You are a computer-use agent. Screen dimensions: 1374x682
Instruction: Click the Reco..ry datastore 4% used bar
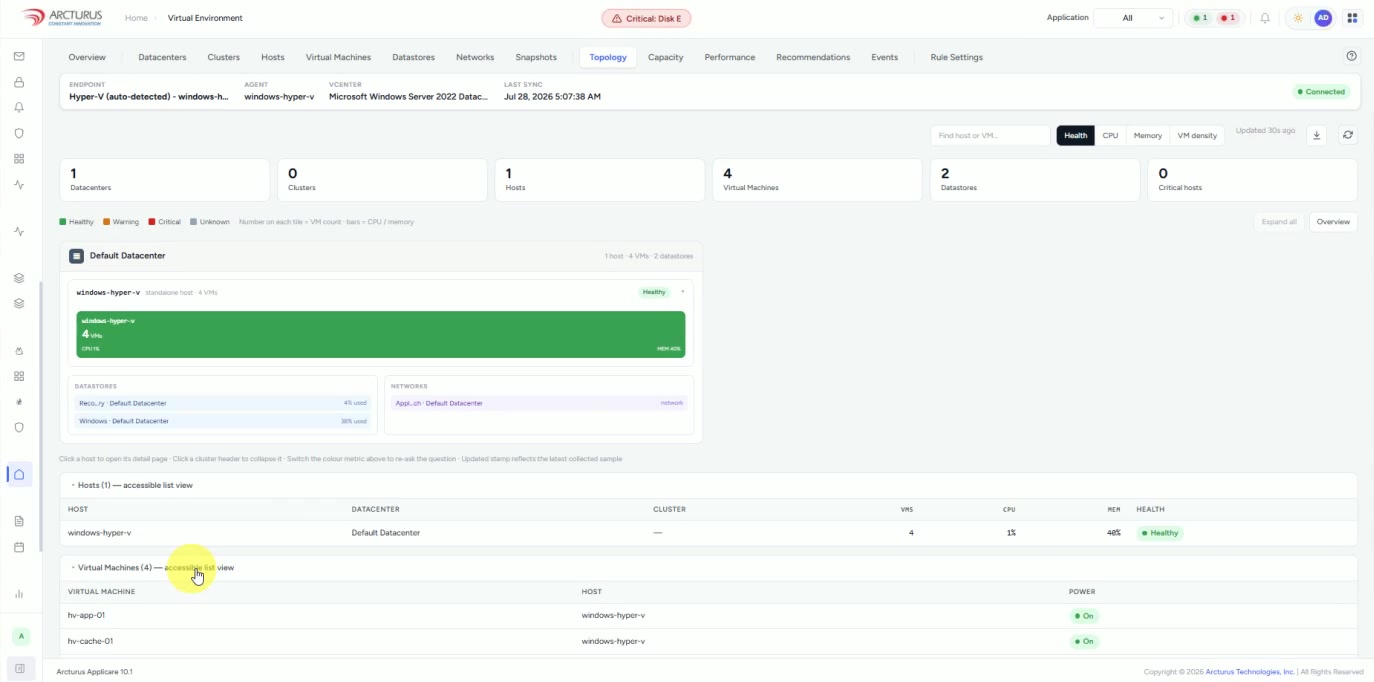(223, 403)
